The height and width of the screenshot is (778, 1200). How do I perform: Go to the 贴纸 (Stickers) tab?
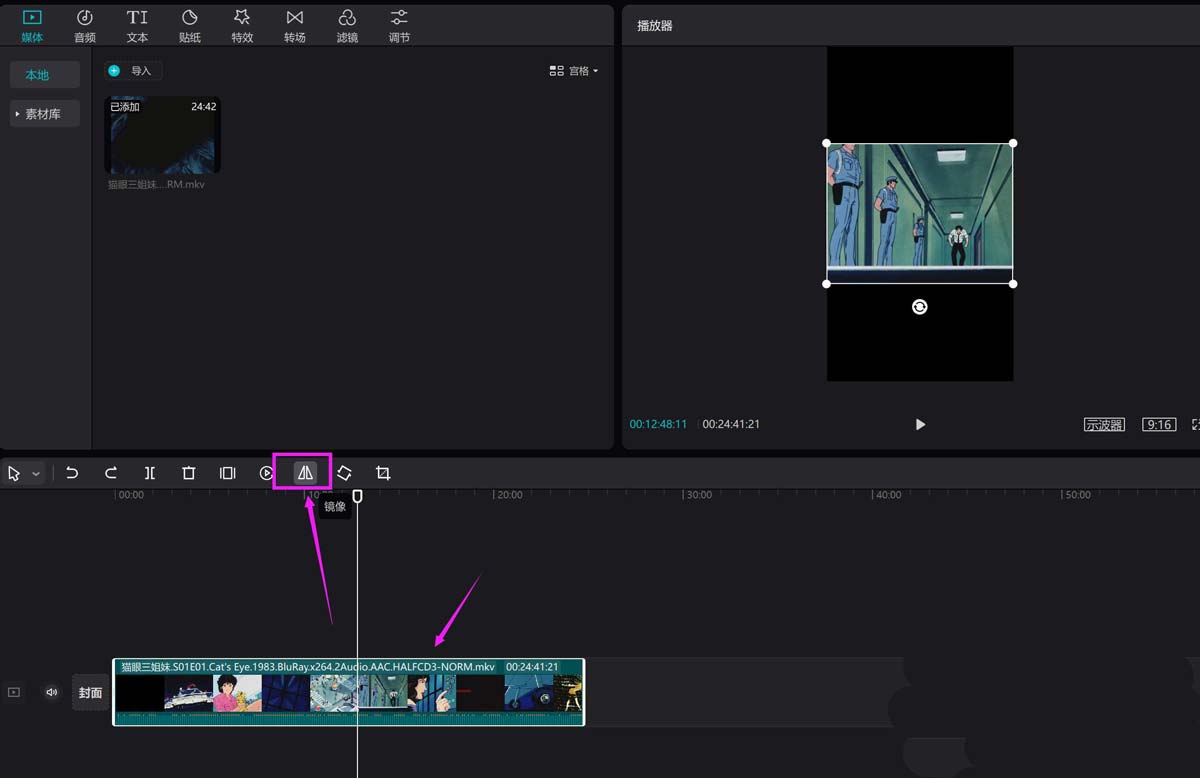point(190,26)
